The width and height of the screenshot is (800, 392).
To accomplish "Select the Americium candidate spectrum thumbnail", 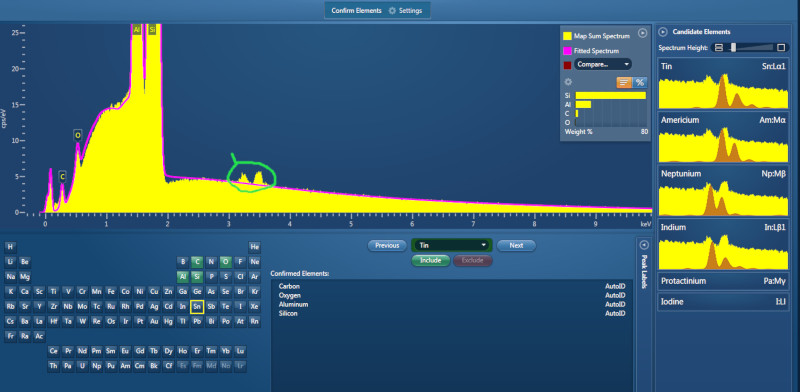I will click(x=723, y=138).
